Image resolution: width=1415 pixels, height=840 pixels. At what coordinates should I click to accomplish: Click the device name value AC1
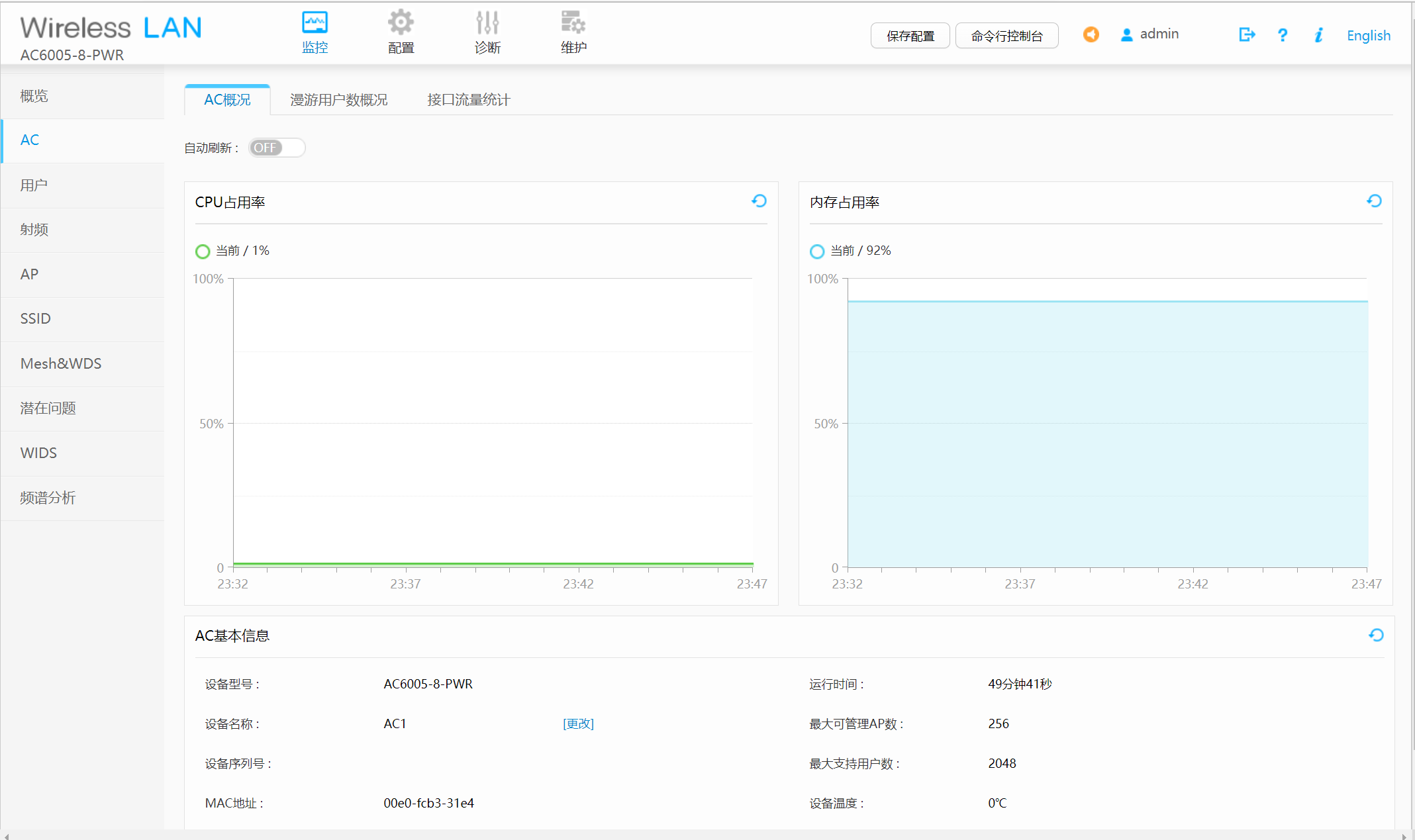pos(395,723)
